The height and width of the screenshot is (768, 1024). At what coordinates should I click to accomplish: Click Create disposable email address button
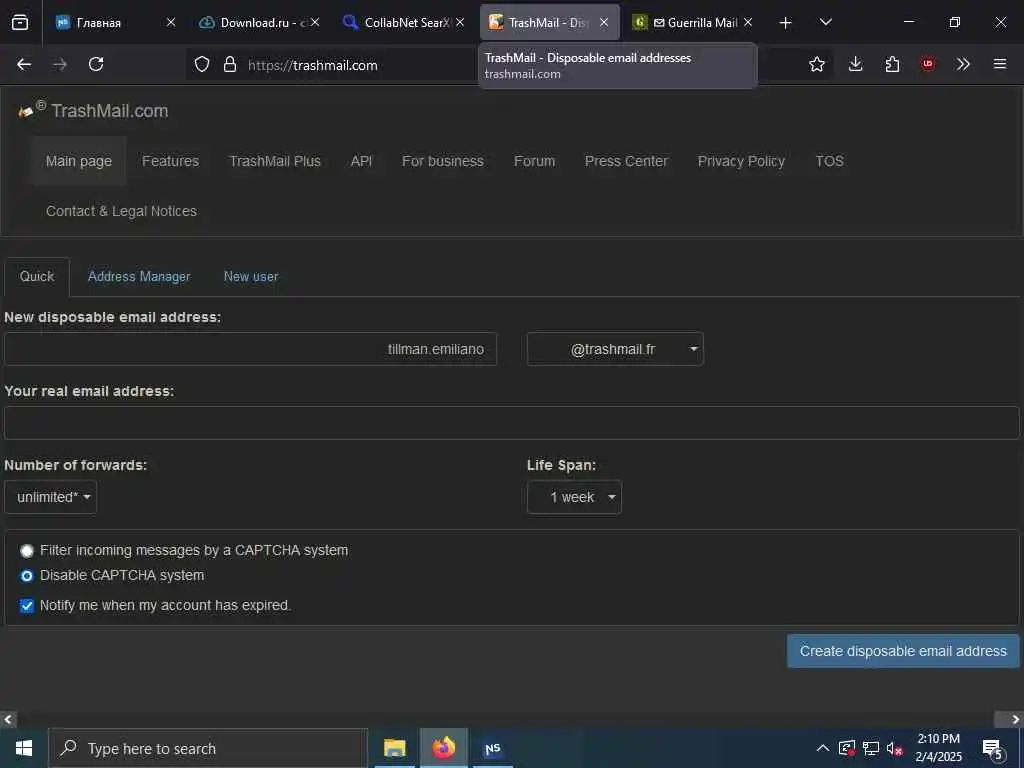click(x=903, y=651)
